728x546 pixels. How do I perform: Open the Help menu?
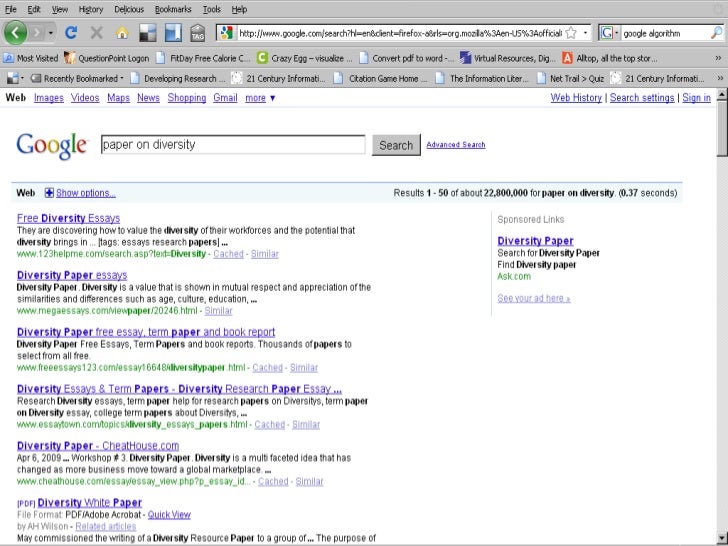(x=239, y=9)
